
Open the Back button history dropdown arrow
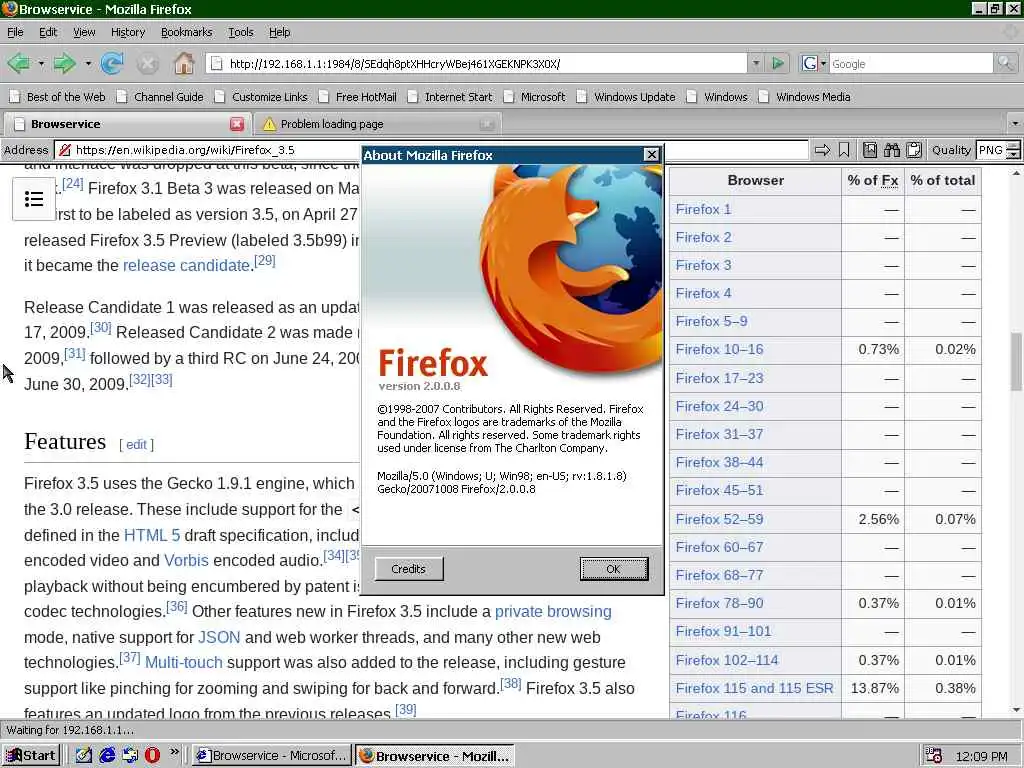(x=40, y=63)
